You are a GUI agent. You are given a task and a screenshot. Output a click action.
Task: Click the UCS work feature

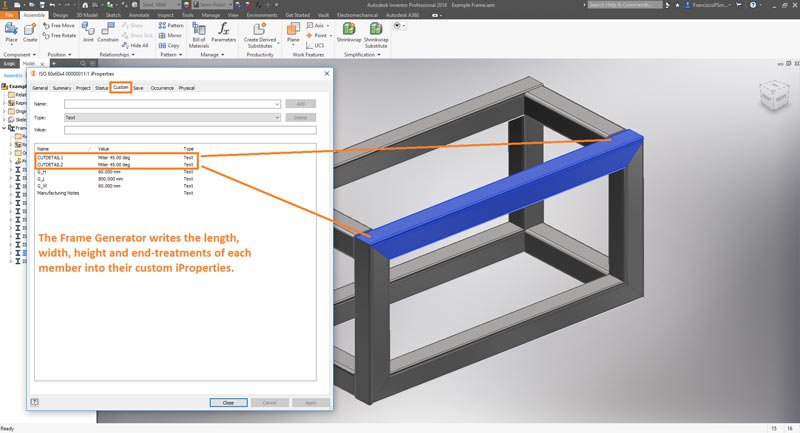coord(315,45)
